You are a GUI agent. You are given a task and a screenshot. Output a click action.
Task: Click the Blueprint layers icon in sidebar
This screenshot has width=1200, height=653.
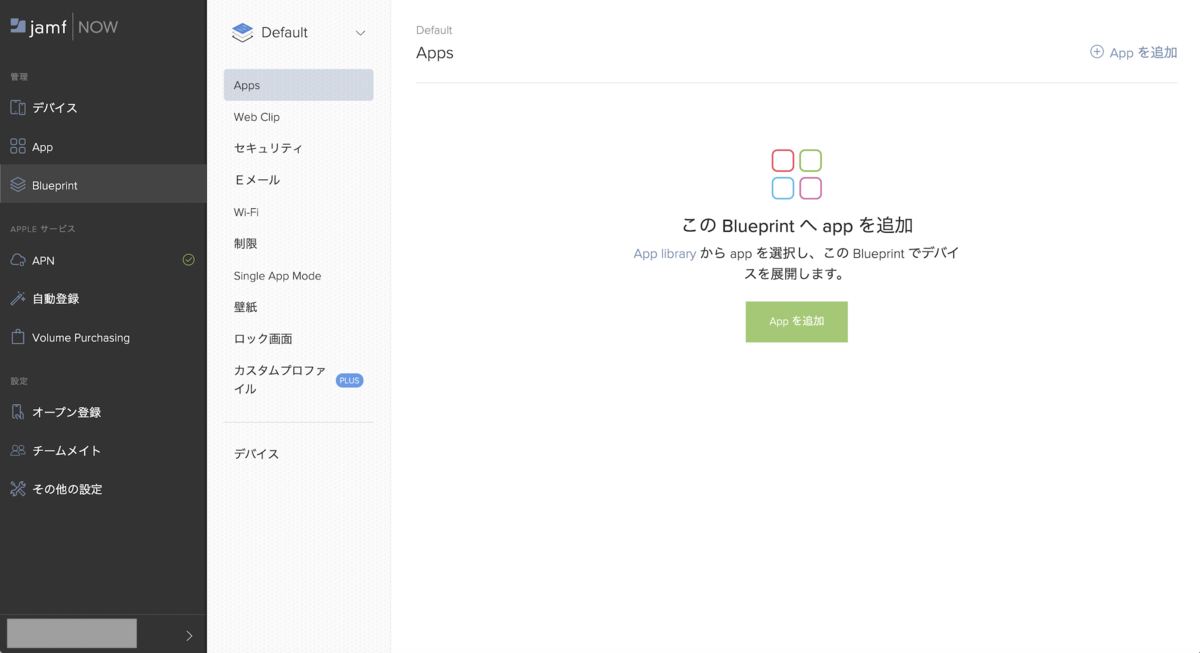coord(18,185)
